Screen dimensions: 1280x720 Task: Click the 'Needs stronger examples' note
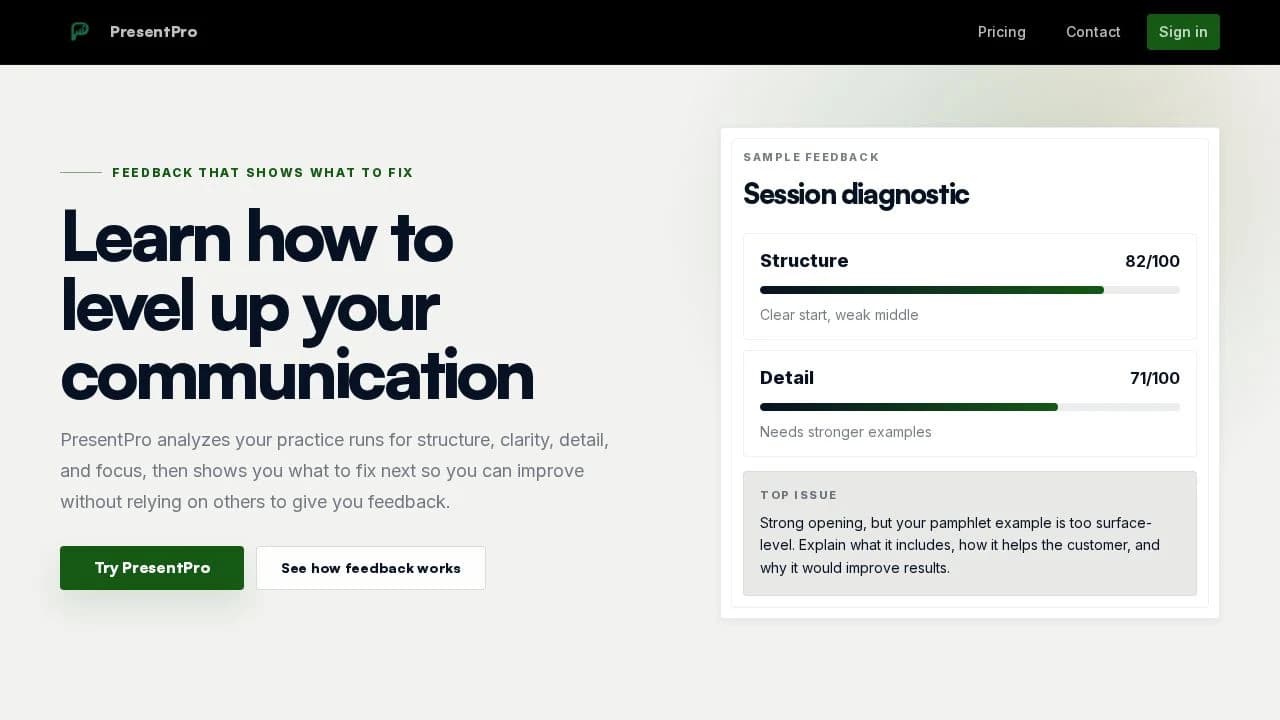[x=846, y=432]
